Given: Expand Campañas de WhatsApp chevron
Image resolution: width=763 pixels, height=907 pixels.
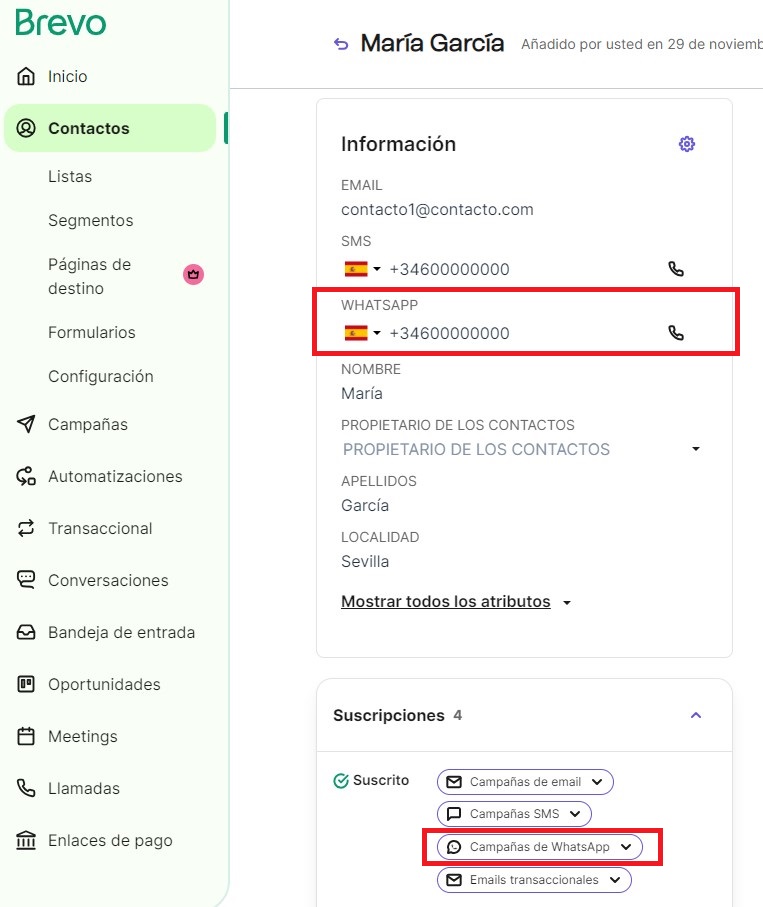Looking at the screenshot, I should click(x=626, y=847).
